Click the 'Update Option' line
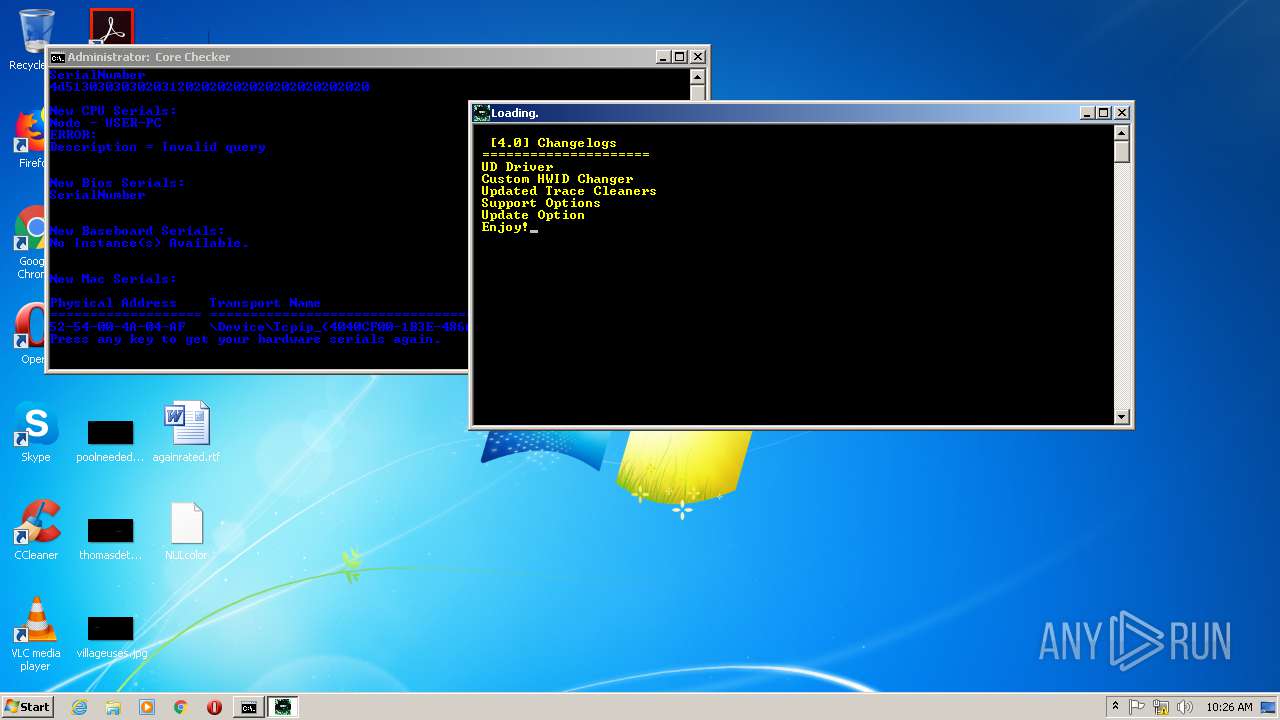Image resolution: width=1280 pixels, height=720 pixels. [533, 215]
